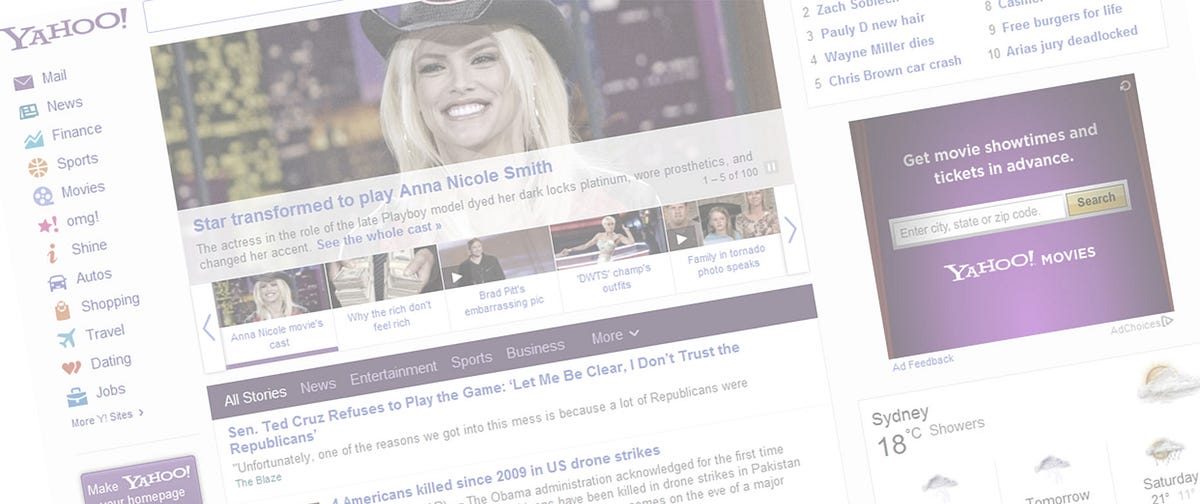Click the Sydney weather location
Screen dimensions: 1200x504
(900, 414)
